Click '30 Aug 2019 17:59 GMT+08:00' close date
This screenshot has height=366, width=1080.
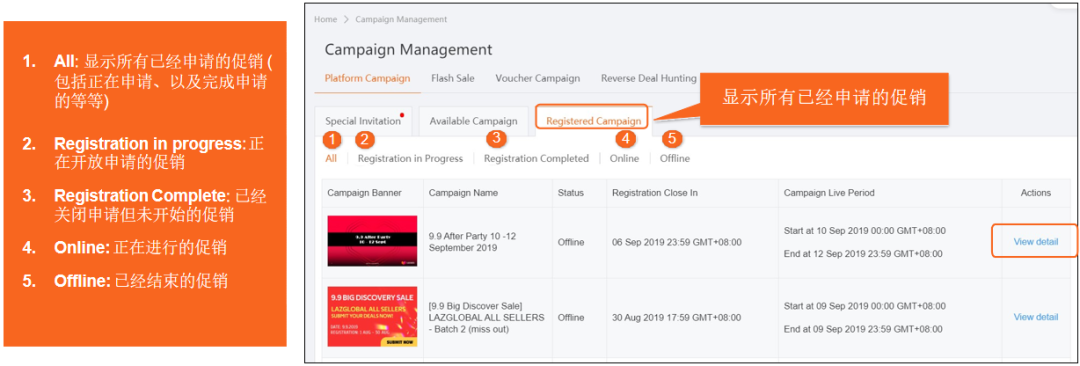click(676, 318)
